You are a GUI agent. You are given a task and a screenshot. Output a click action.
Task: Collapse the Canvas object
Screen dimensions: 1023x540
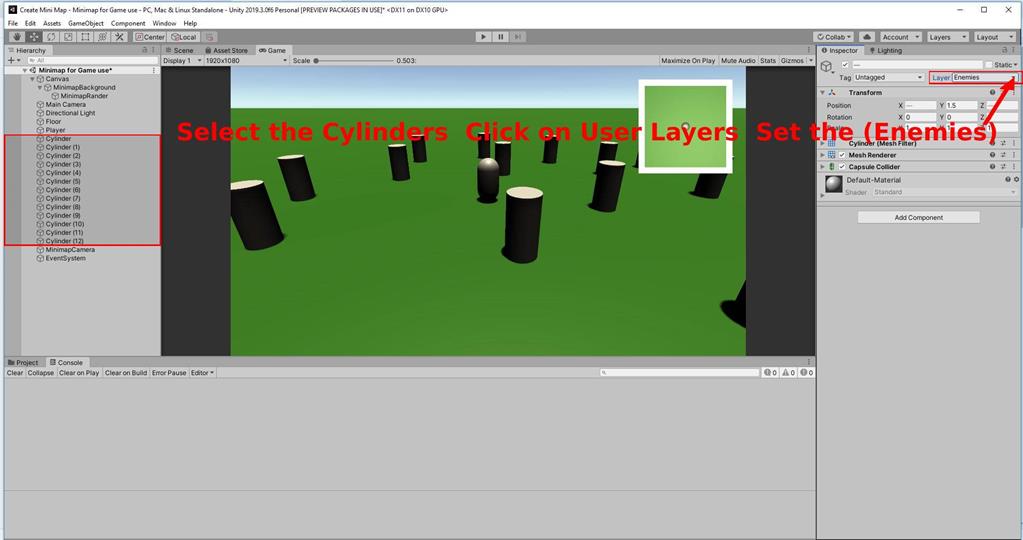pos(33,79)
